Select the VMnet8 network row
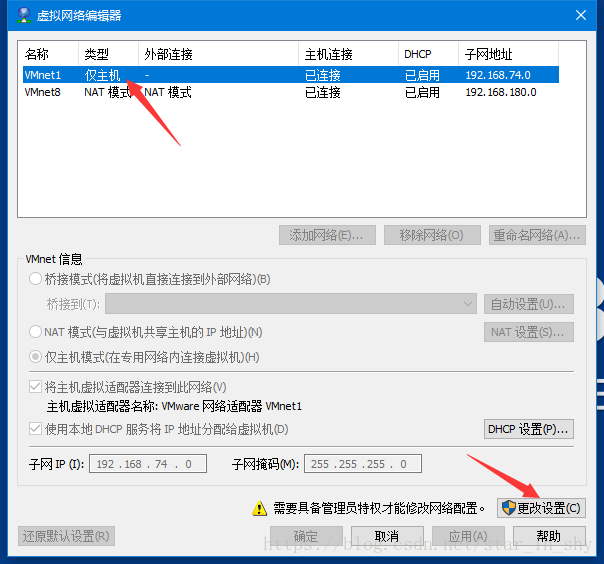Viewport: 604px width, 564px height. coord(291,92)
